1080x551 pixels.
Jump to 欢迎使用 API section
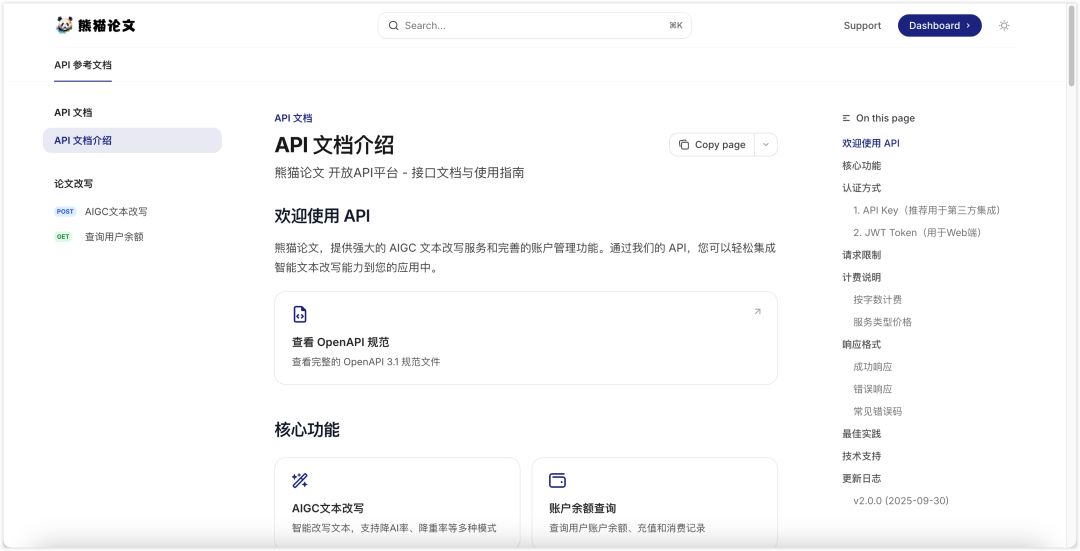(x=871, y=143)
